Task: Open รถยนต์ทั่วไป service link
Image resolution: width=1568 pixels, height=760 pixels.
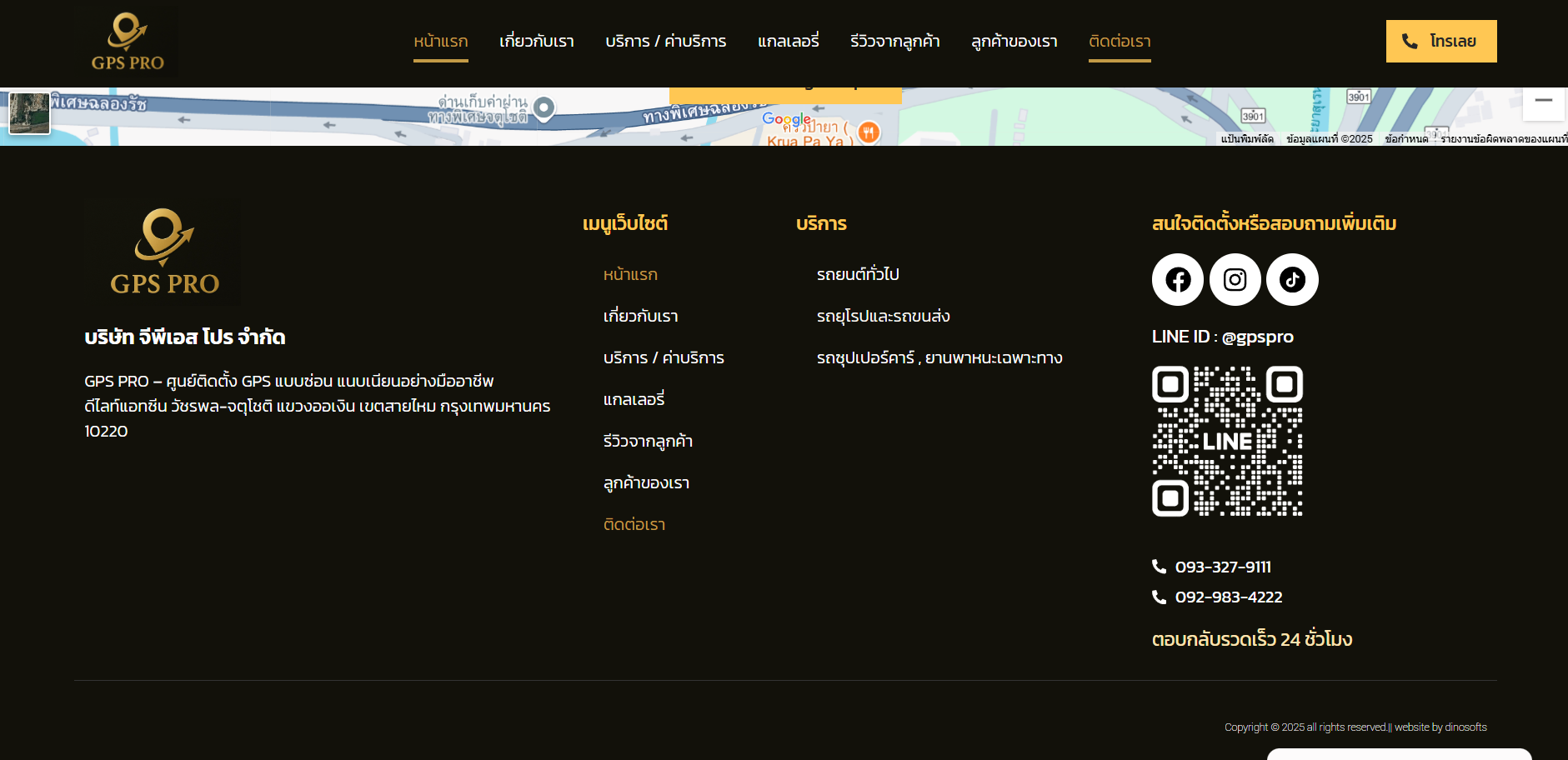Action: pos(858,275)
